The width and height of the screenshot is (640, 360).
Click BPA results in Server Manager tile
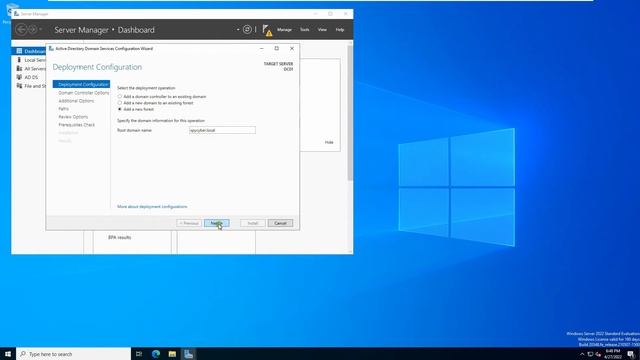click(120, 237)
